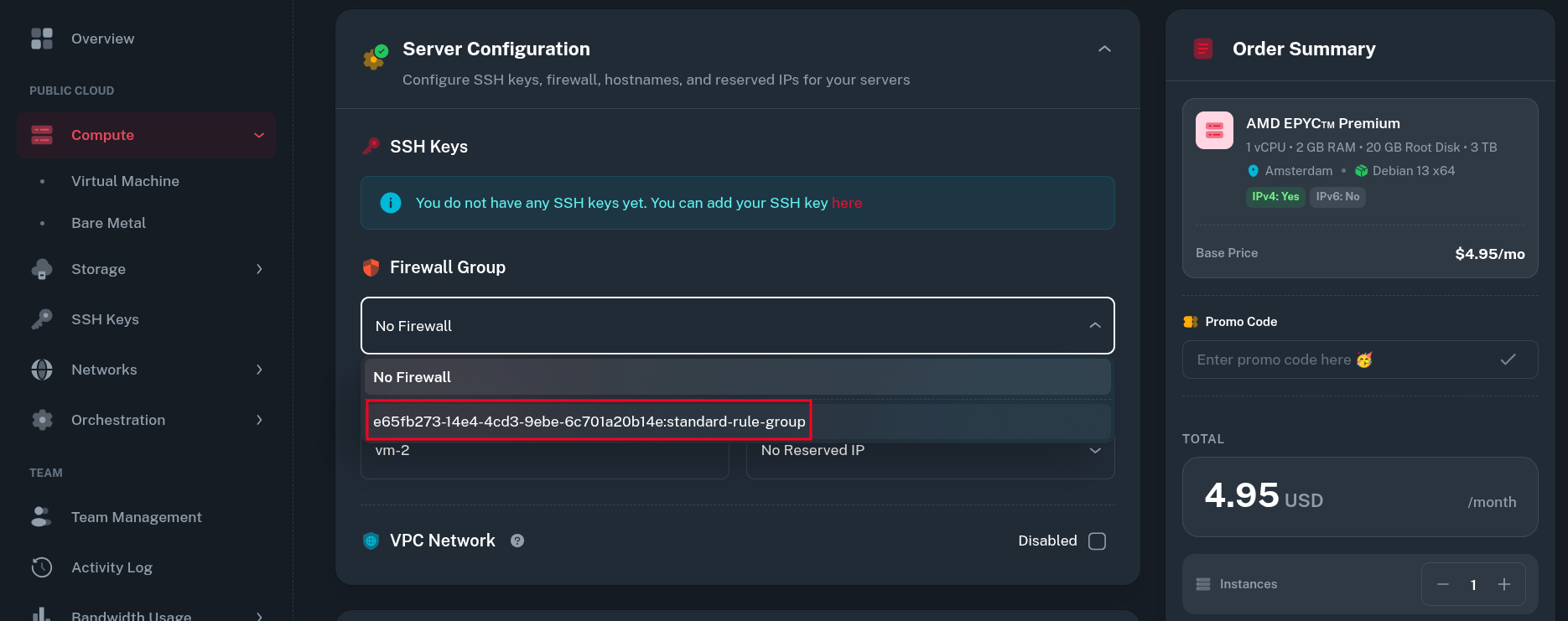
Task: Collapse the Compute sidebar menu
Action: [x=259, y=135]
